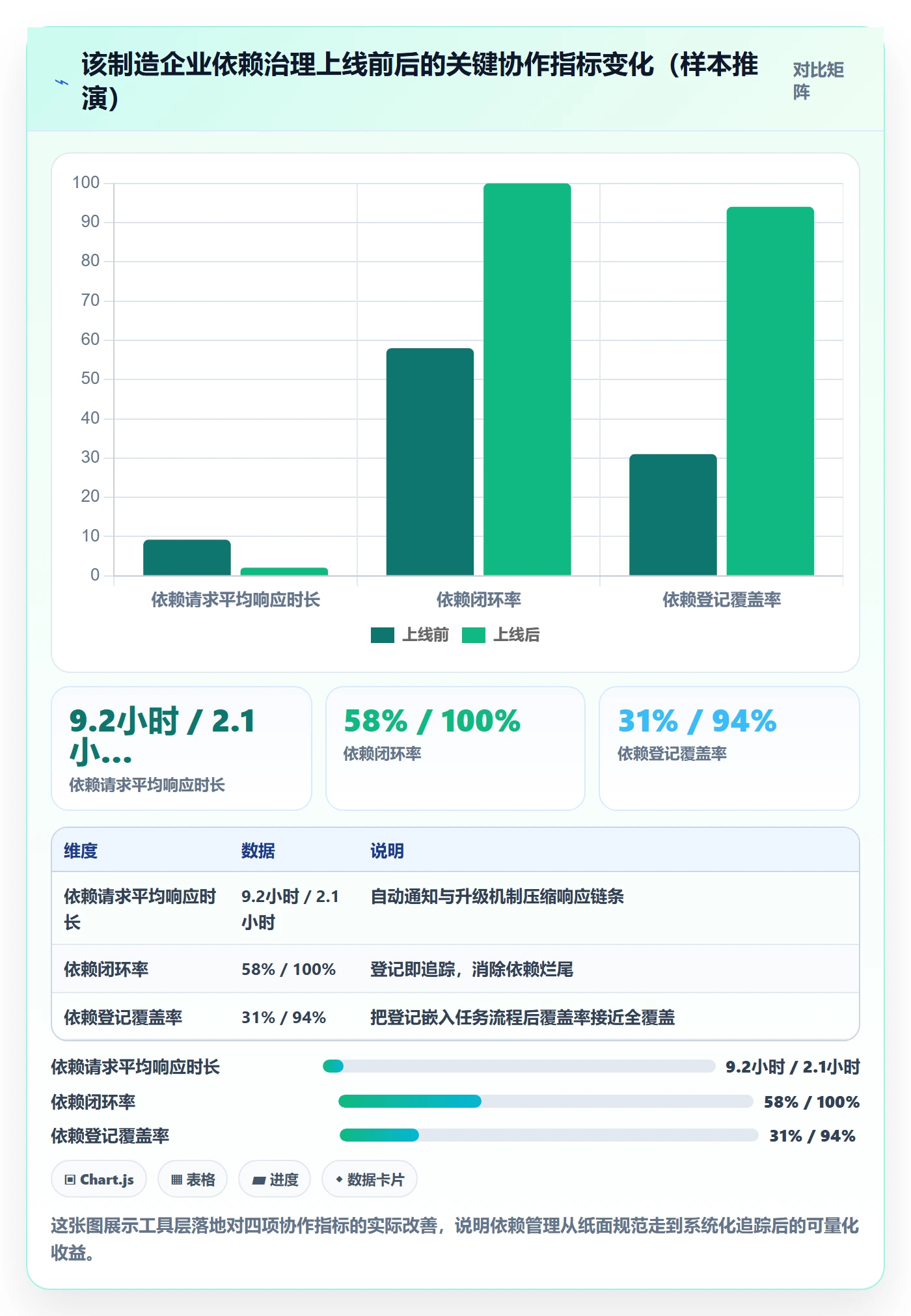Image resolution: width=911 pixels, height=1316 pixels.
Task: Select the 进度 tag pill
Action: pos(275,1179)
